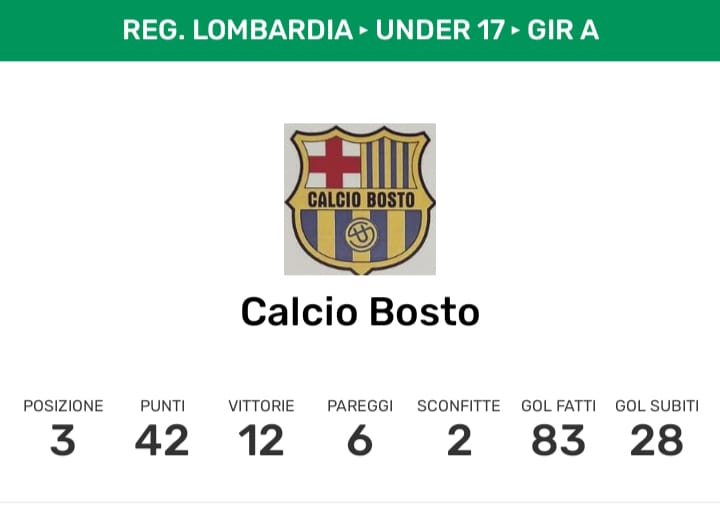Select the POSIZIONE label
The image size is (720, 505).
tap(63, 406)
